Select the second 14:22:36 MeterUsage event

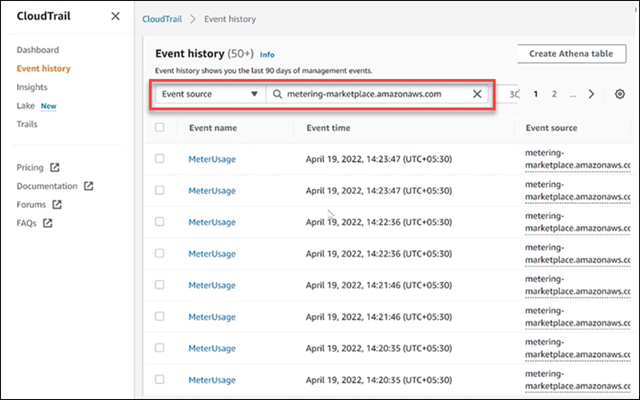click(160, 253)
